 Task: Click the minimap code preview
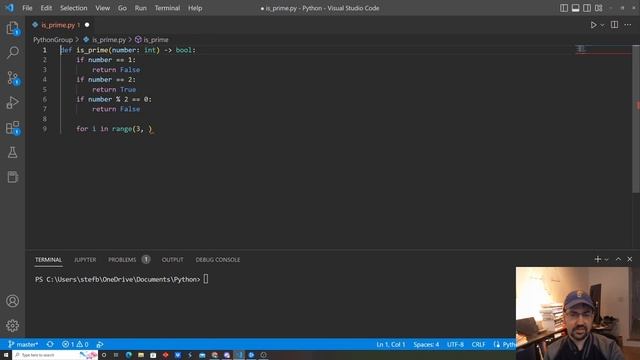pyautogui.click(x=581, y=49)
